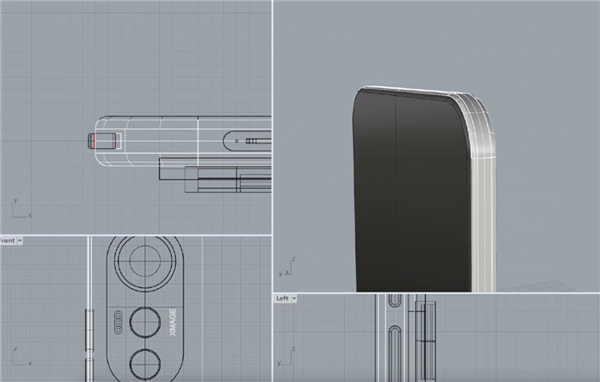Click the axis icon in the Left viewport
The image size is (600, 382).
click(x=286, y=356)
